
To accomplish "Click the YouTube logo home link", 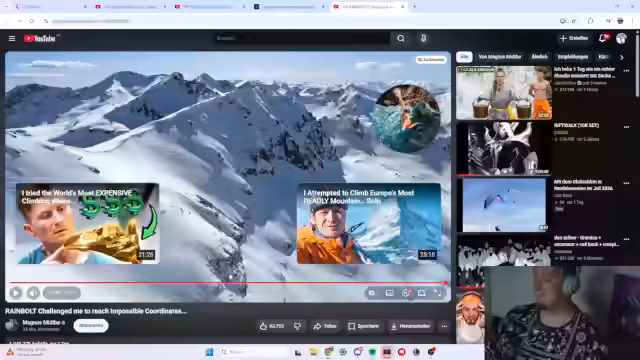I will 40,38.
